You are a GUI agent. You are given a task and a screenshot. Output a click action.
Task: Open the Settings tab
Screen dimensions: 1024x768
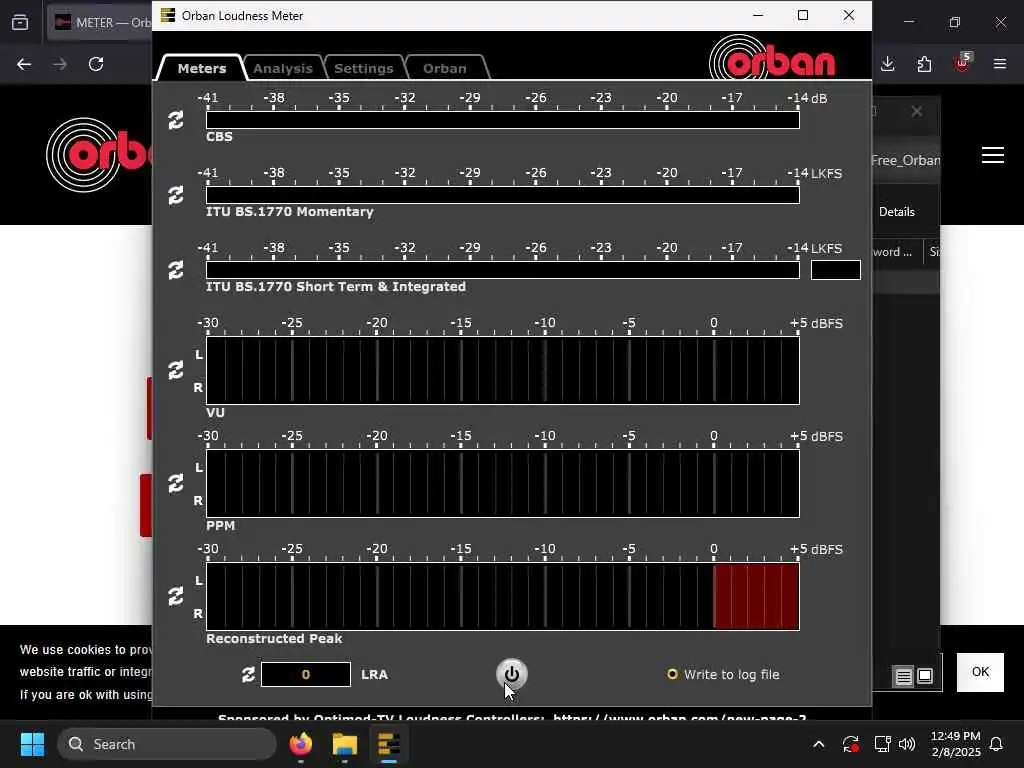tap(364, 68)
